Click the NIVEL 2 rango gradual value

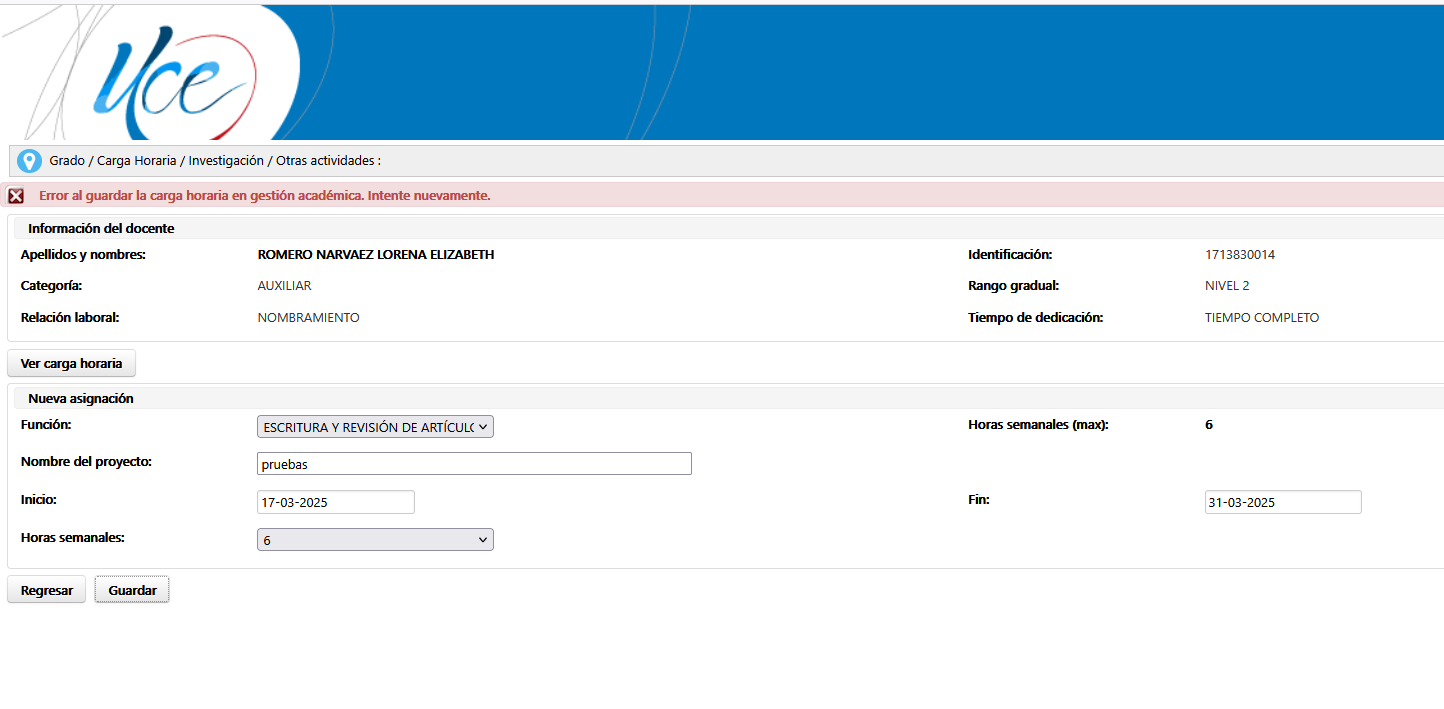coord(1227,286)
